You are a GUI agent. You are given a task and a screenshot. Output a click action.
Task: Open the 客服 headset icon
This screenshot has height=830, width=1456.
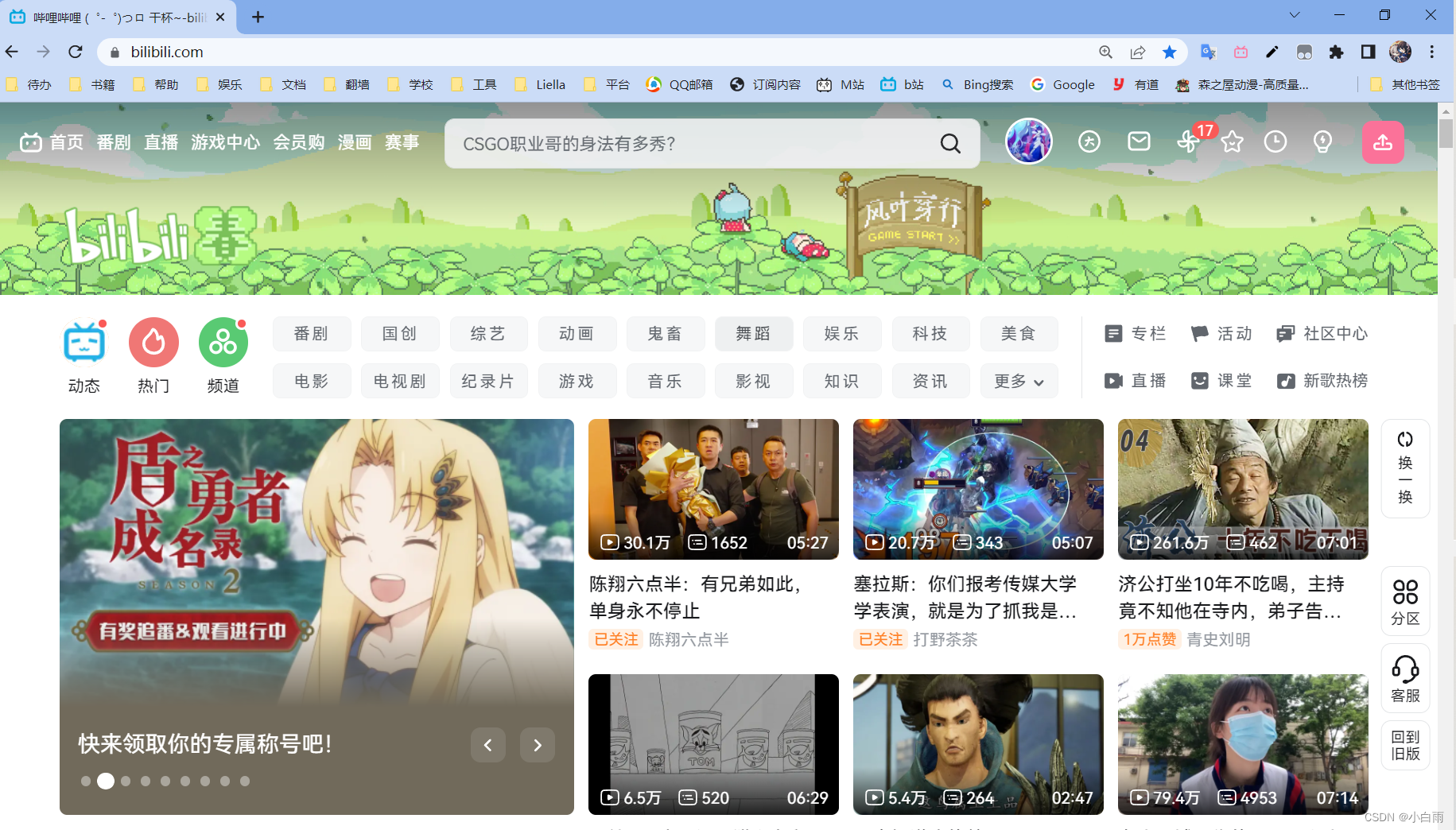tap(1405, 678)
